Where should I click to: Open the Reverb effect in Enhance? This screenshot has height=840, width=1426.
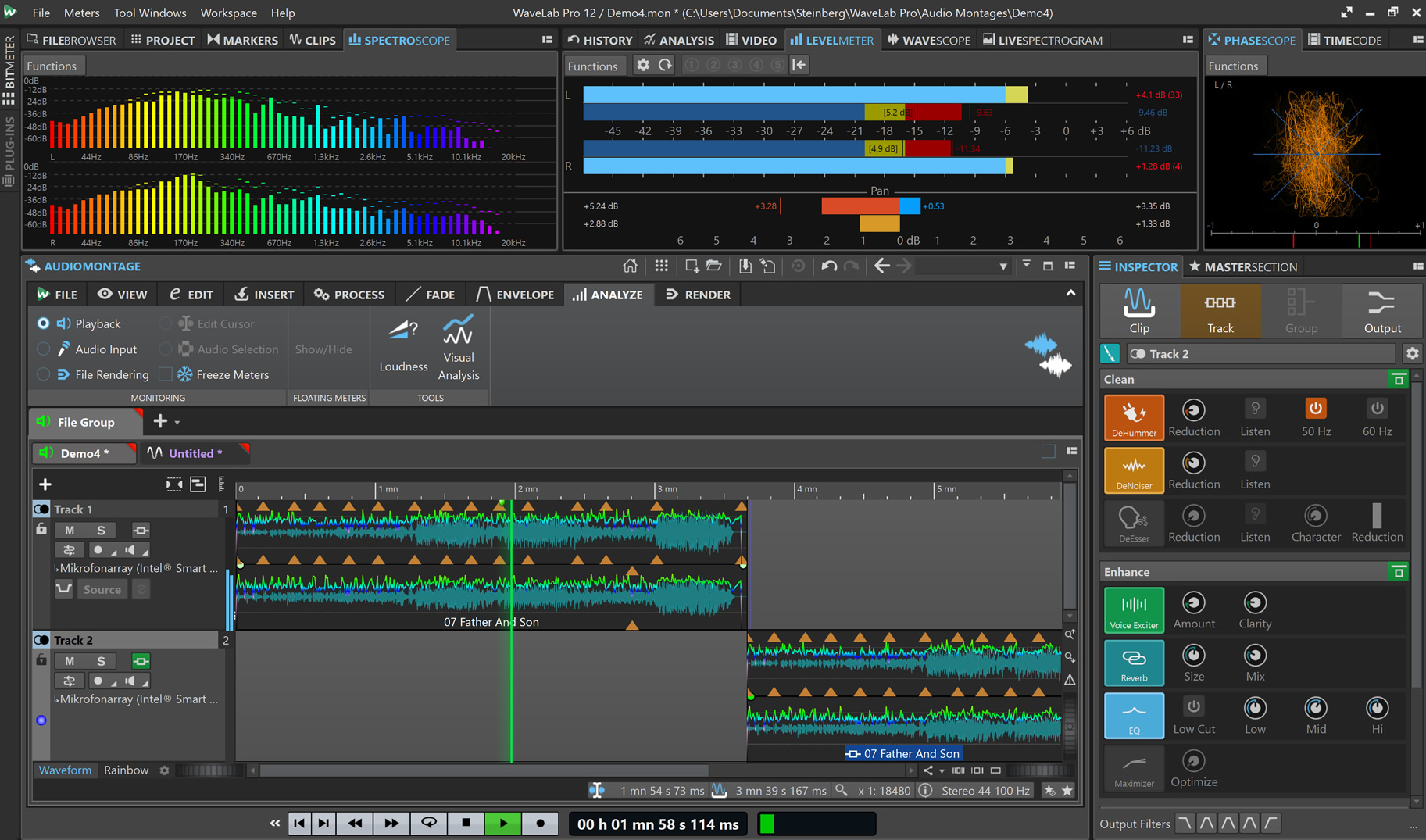coord(1133,663)
